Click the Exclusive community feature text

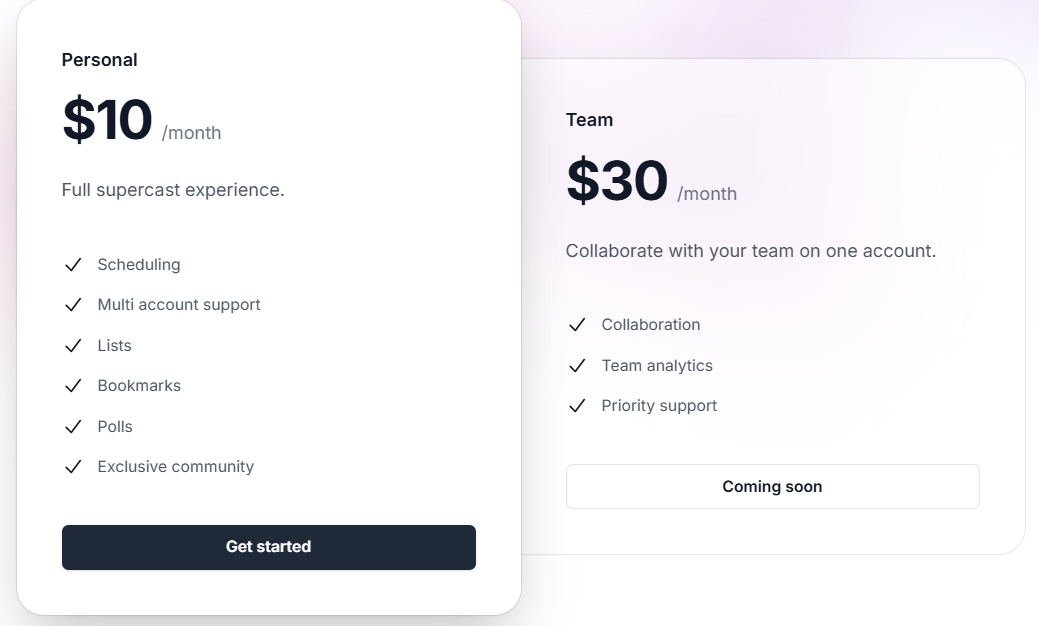point(176,467)
